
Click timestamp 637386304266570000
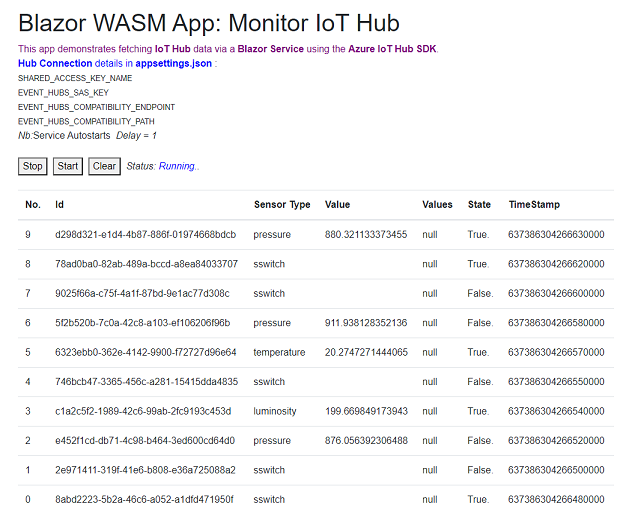coord(556,352)
